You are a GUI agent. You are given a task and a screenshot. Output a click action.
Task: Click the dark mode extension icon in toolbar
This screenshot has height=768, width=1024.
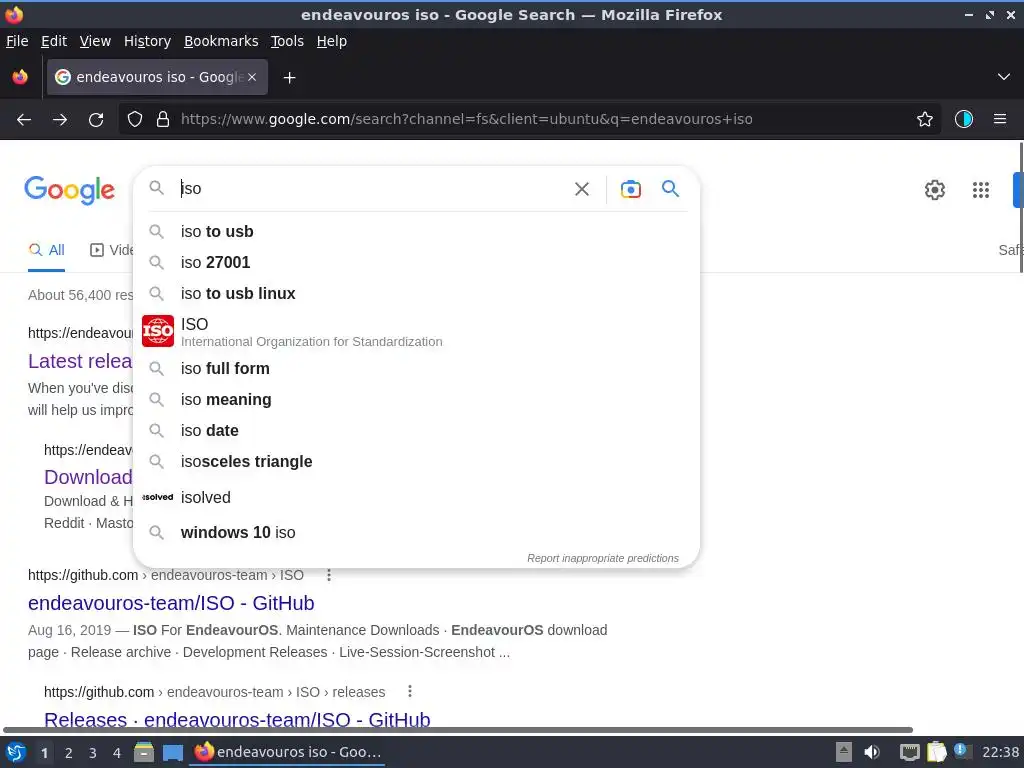pos(964,119)
